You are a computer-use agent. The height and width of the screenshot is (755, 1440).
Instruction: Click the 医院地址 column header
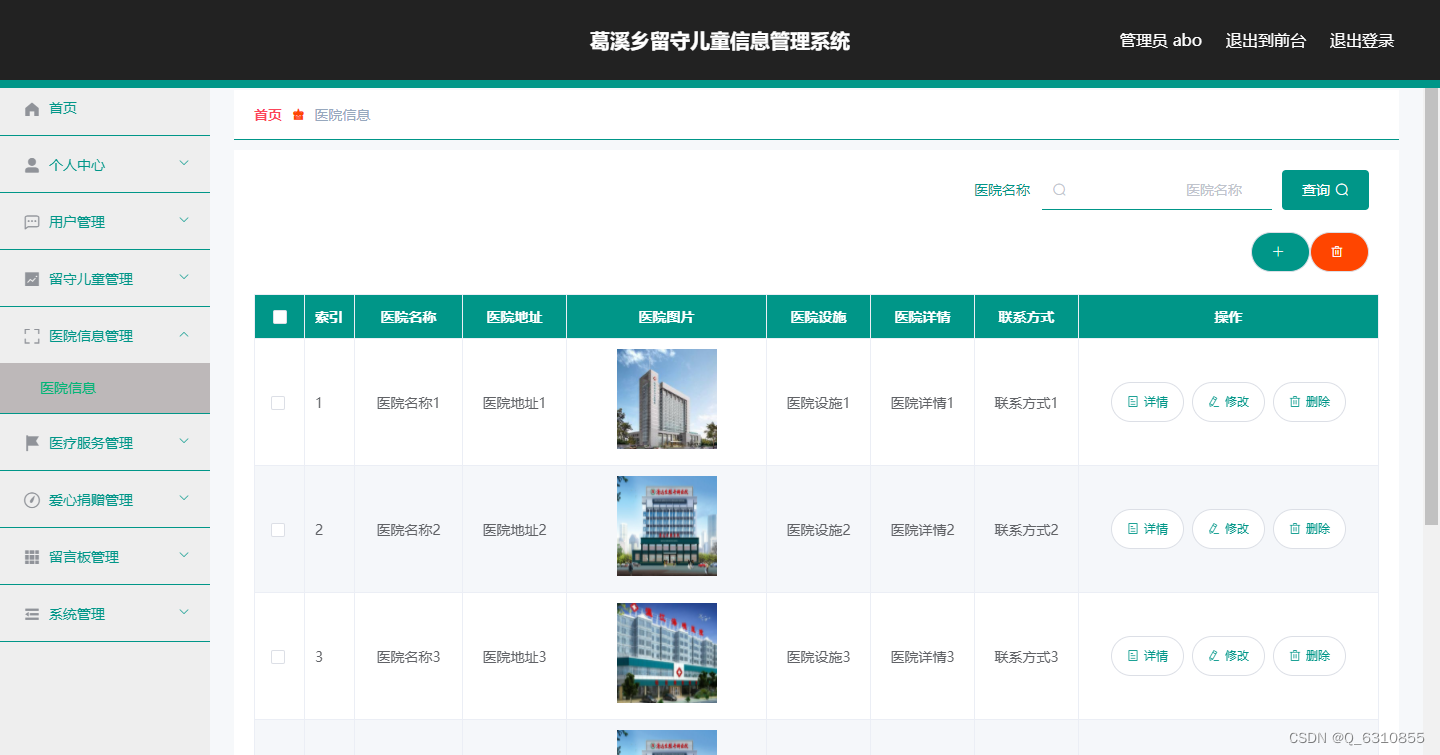point(514,317)
